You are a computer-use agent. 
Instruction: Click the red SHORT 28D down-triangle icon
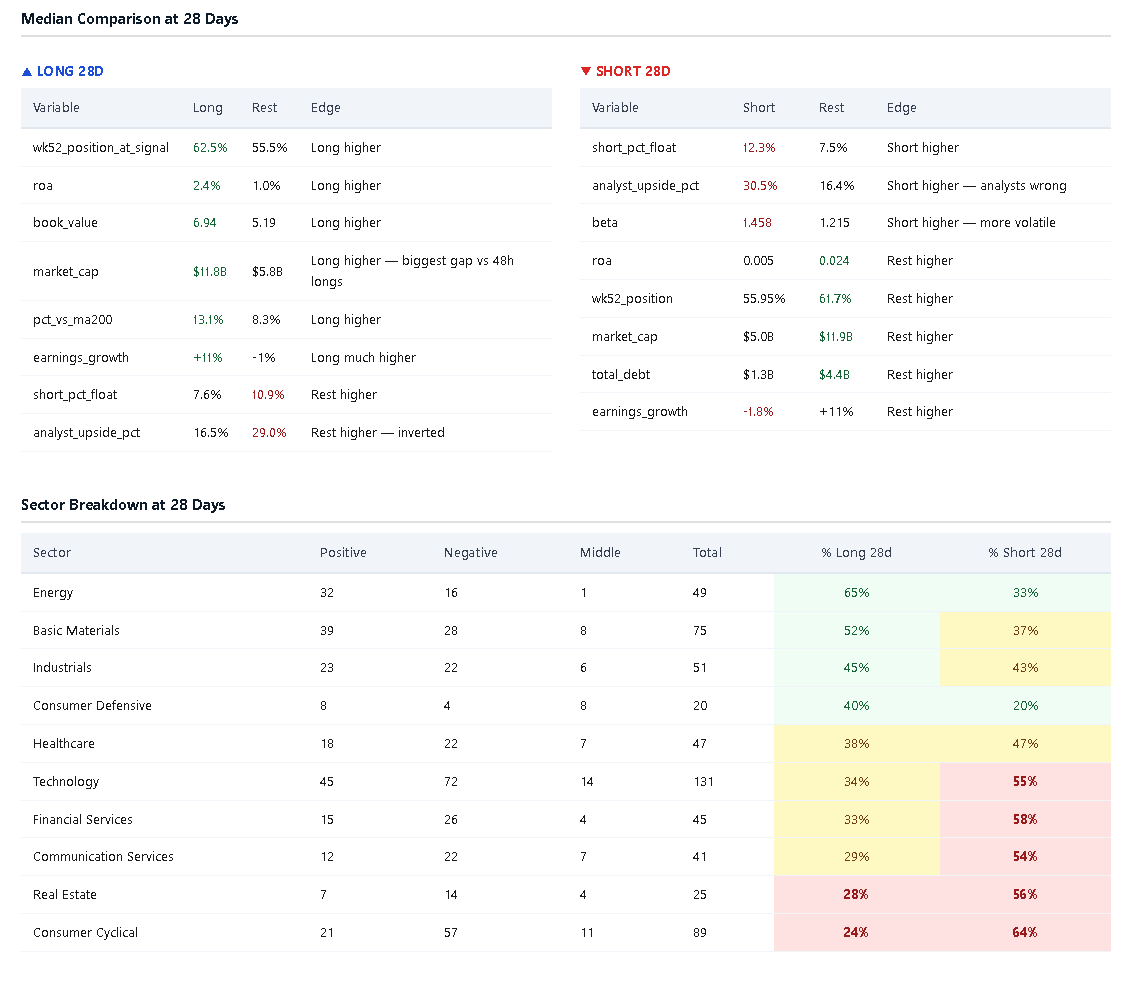point(586,72)
